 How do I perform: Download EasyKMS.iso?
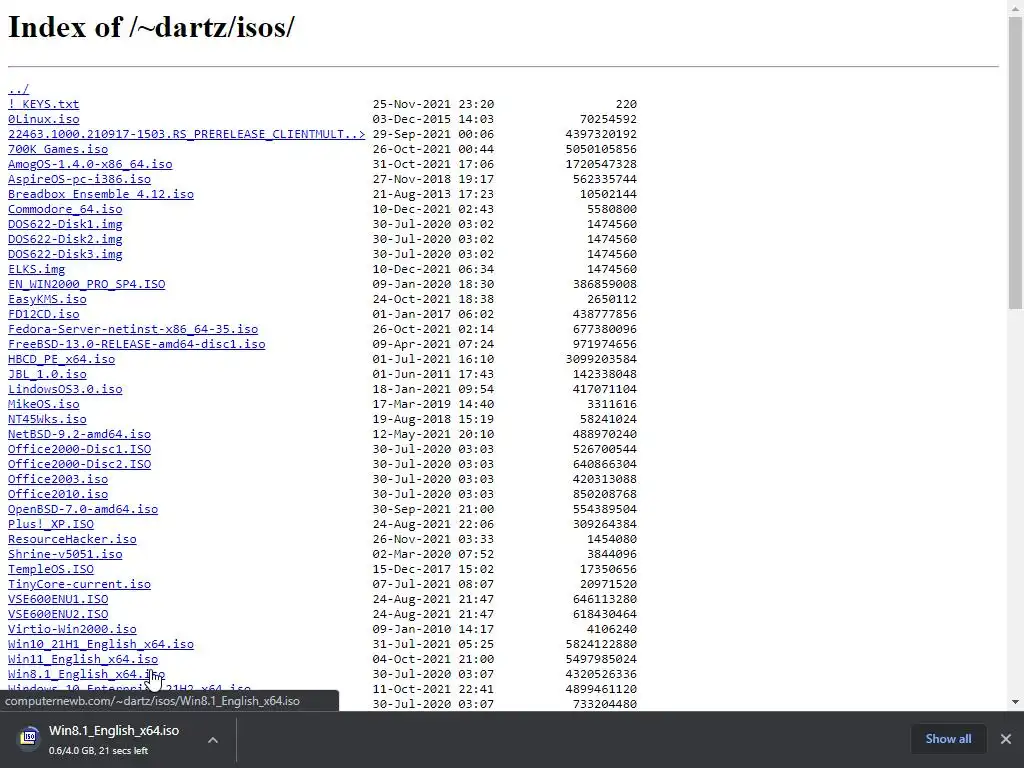(x=47, y=299)
